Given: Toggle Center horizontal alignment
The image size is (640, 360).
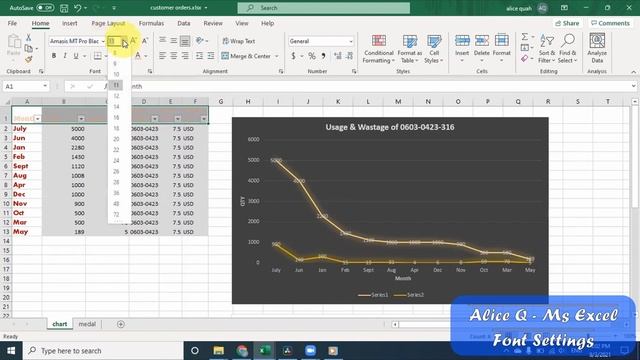Looking at the screenshot, I should click(174, 56).
